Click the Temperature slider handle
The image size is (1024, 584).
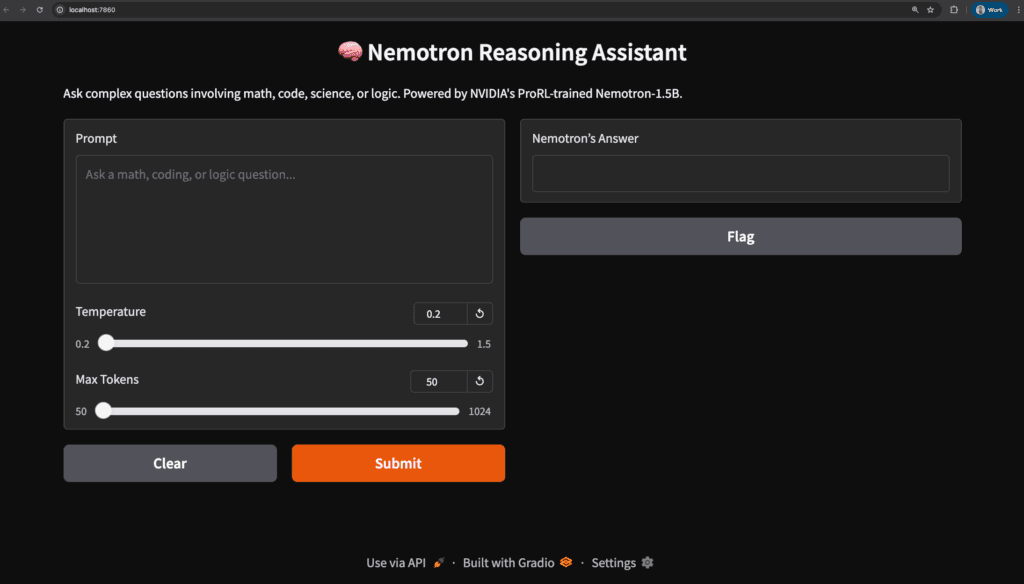tap(106, 343)
